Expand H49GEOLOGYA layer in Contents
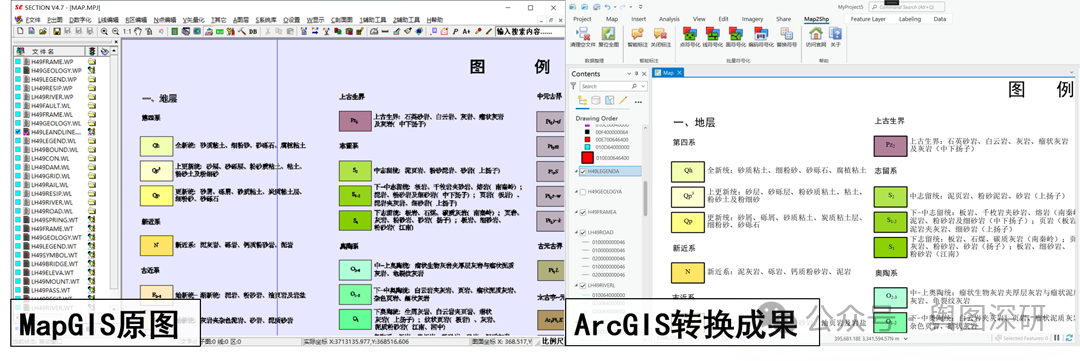 [576, 192]
